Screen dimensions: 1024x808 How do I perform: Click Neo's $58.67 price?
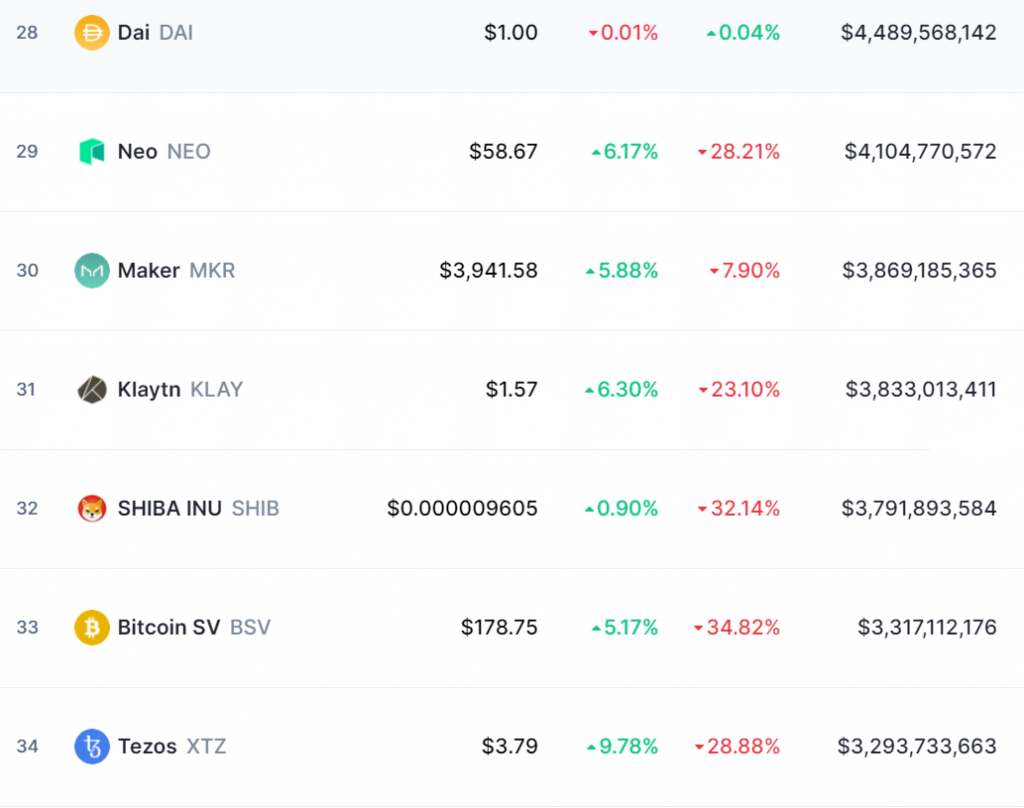(x=504, y=152)
